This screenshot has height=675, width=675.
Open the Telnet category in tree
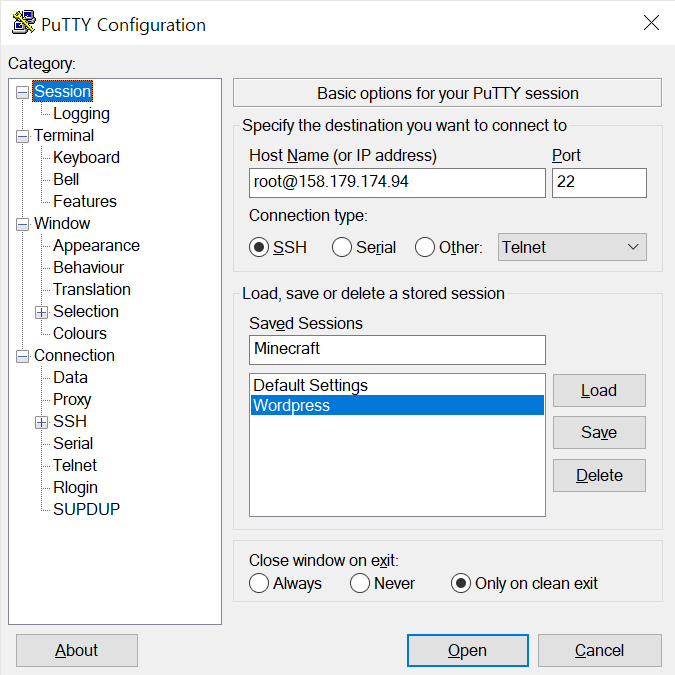pyautogui.click(x=74, y=465)
